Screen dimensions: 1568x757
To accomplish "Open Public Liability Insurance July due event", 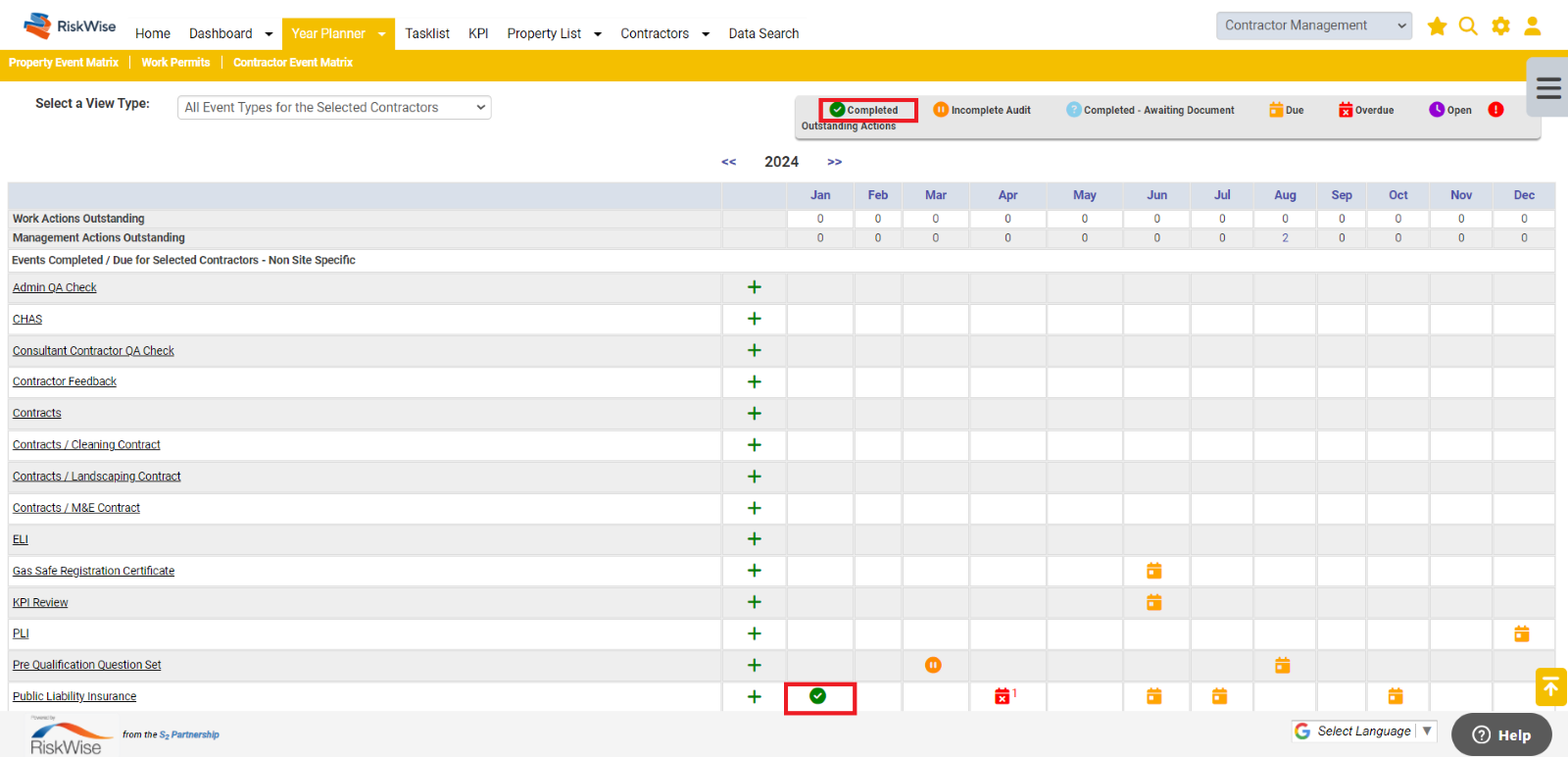I will (x=1220, y=696).
